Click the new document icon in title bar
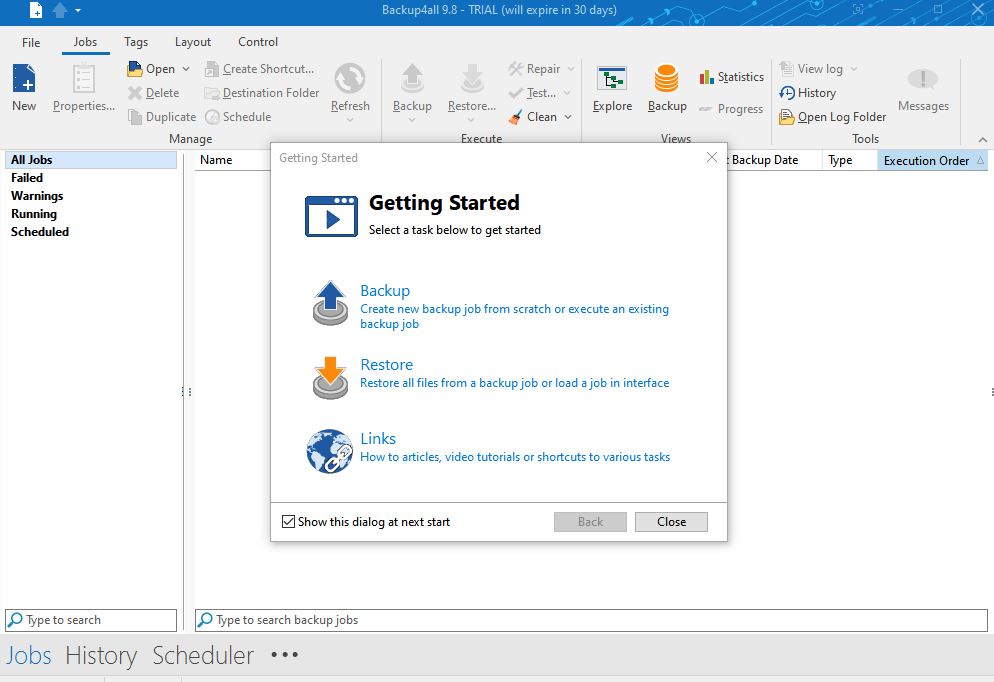Image resolution: width=994 pixels, height=682 pixels. tap(36, 10)
